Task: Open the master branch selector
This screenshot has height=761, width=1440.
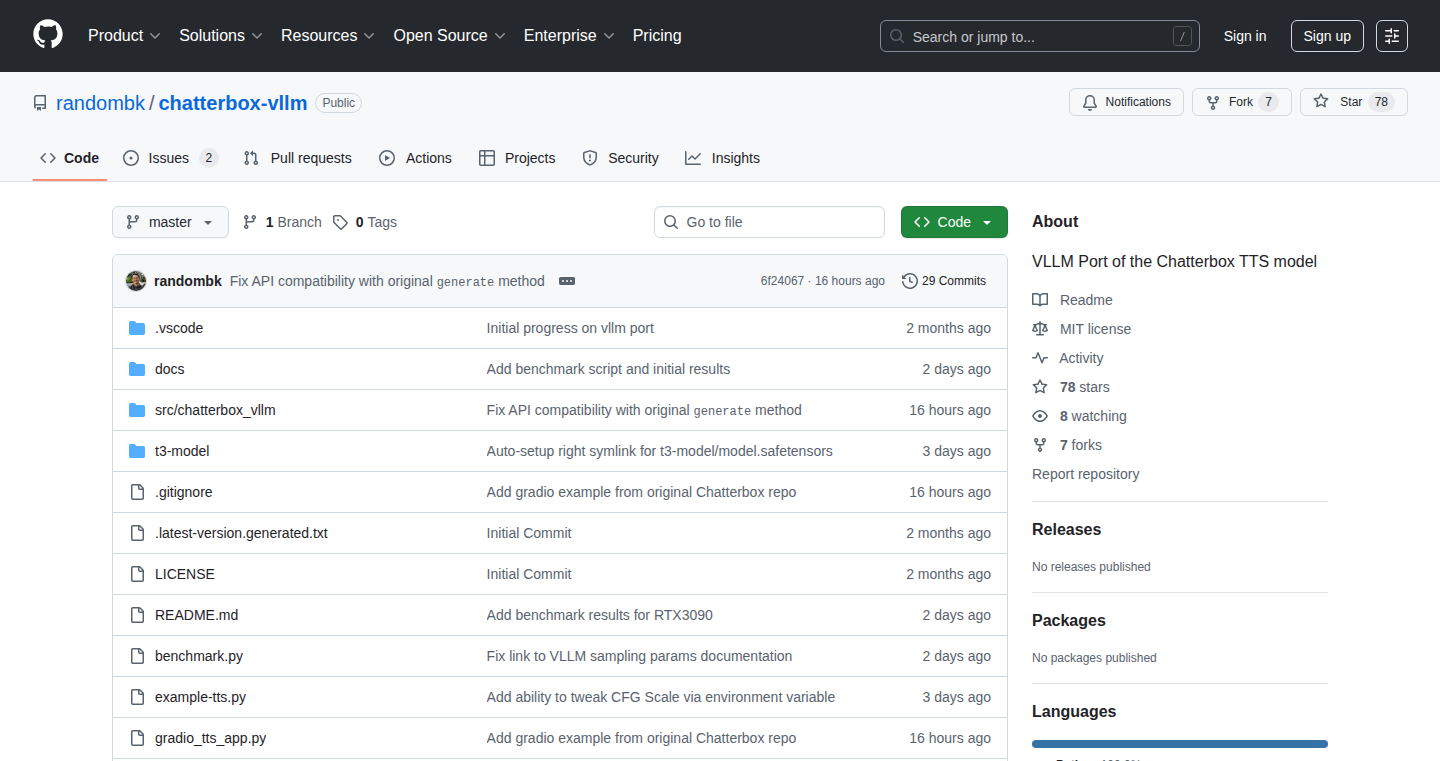Action: coord(170,222)
